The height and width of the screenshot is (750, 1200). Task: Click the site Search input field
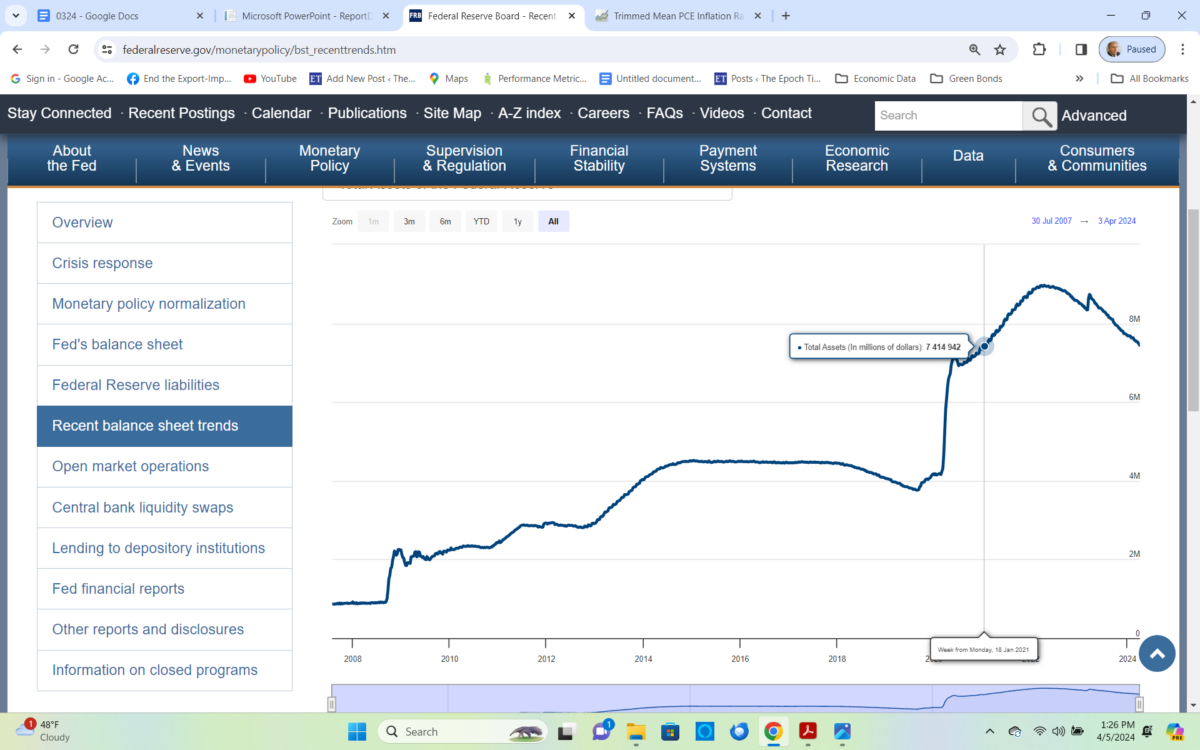948,116
